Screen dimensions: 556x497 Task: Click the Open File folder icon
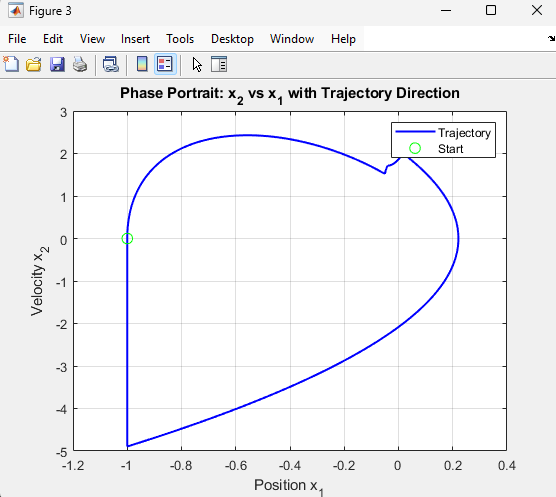(34, 65)
